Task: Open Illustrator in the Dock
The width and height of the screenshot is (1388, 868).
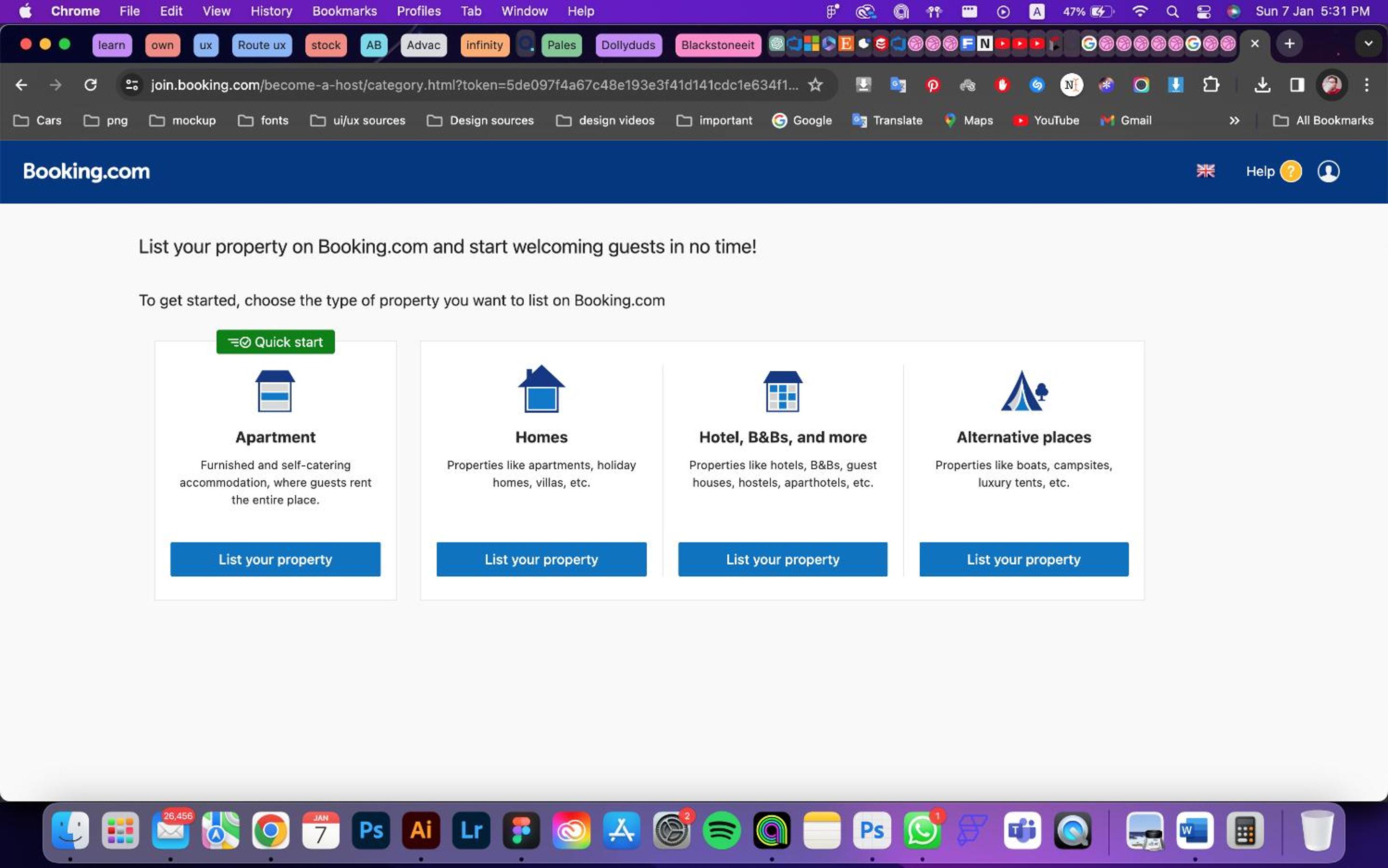Action: click(421, 830)
